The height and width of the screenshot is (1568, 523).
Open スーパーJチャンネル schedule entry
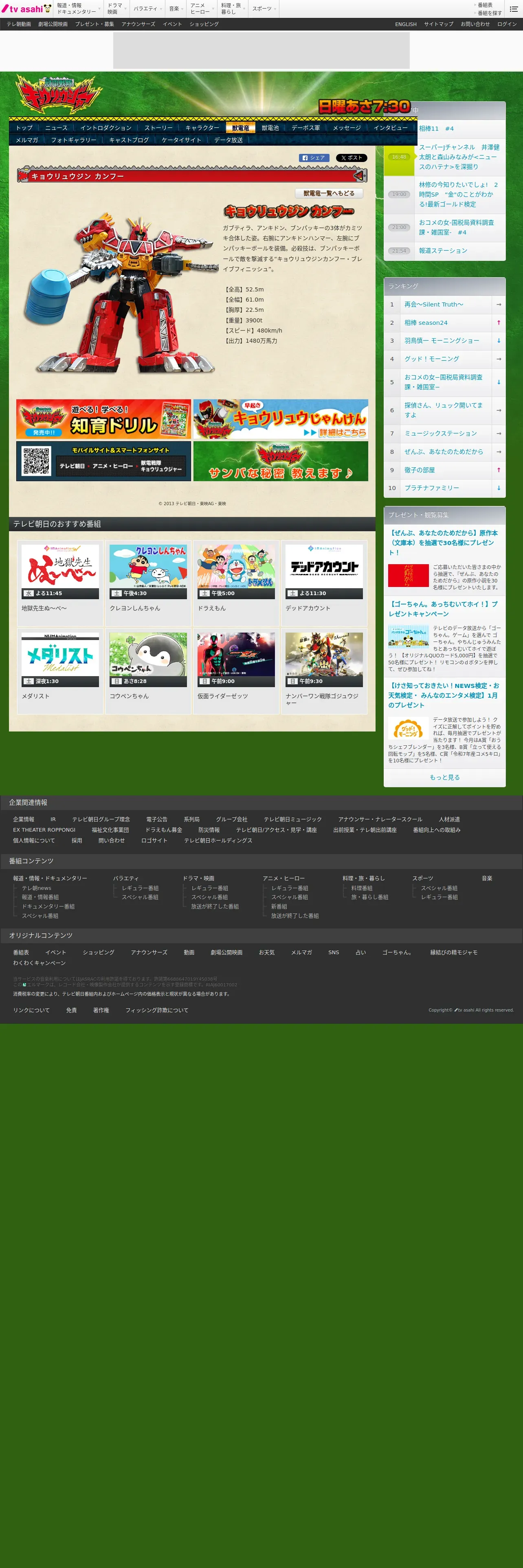pos(459,157)
